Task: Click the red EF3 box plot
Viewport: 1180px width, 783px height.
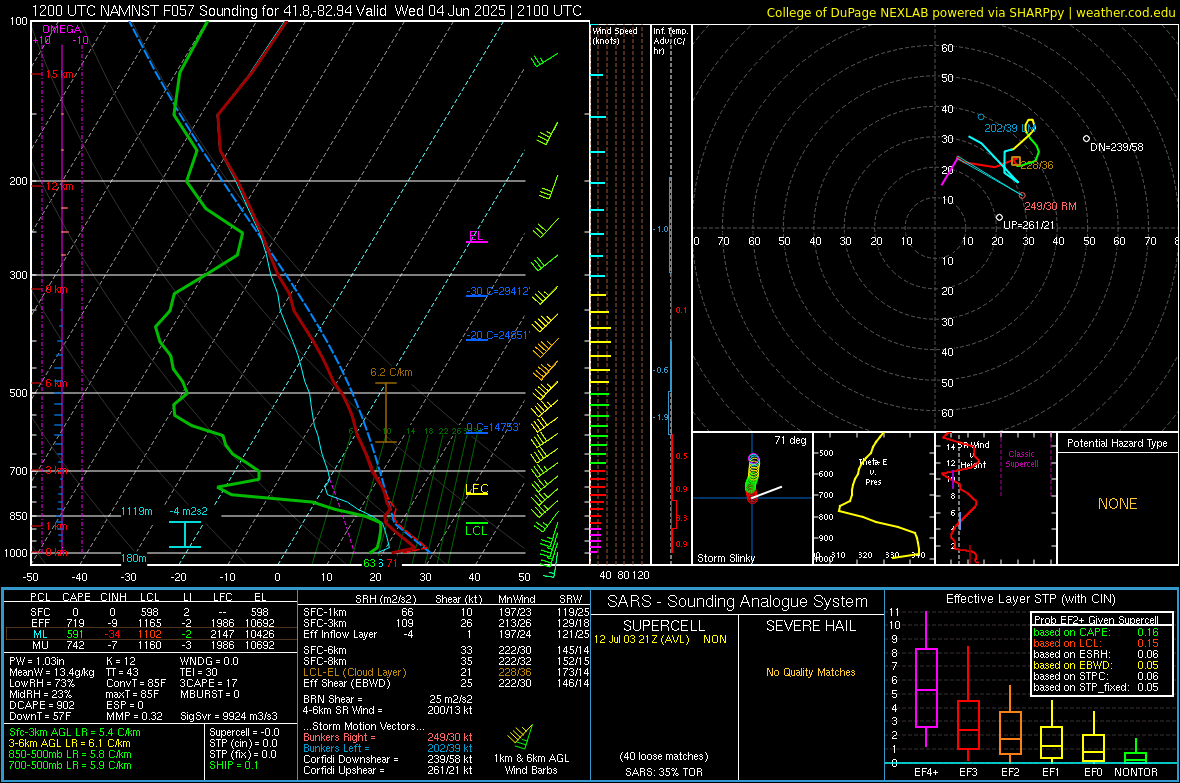Action: click(x=968, y=705)
